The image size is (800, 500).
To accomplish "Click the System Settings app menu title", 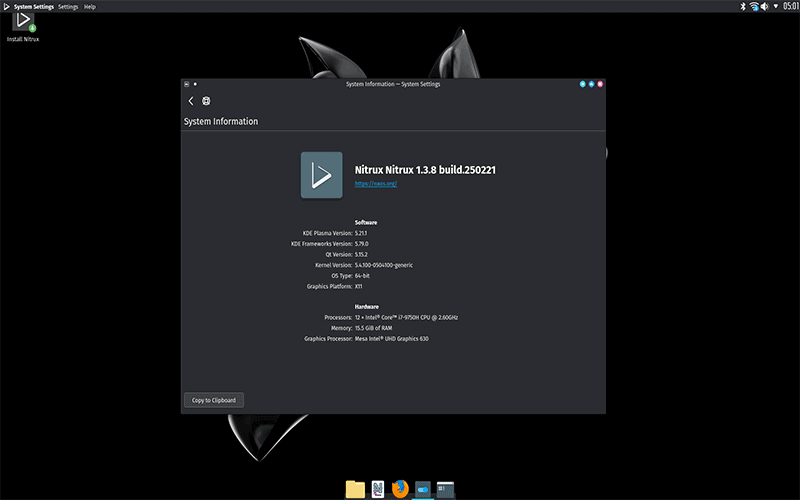I will click(x=34, y=6).
